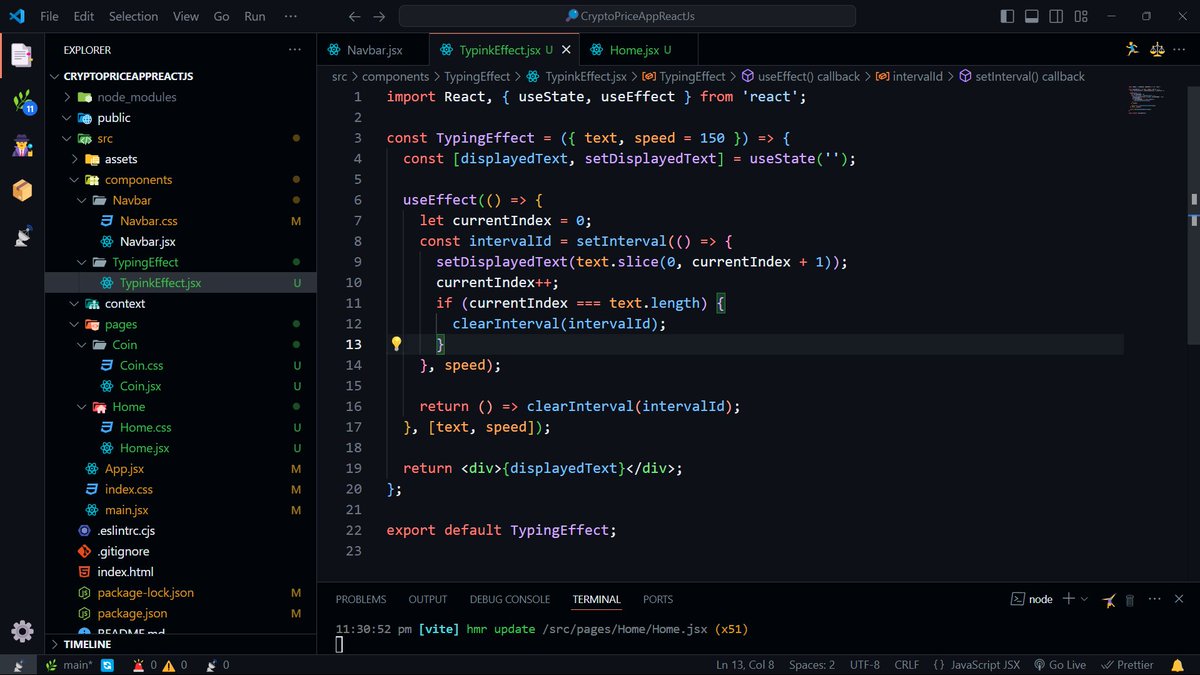Toggle the primary side bar layout icon
The height and width of the screenshot is (675, 1200).
pos(1007,16)
